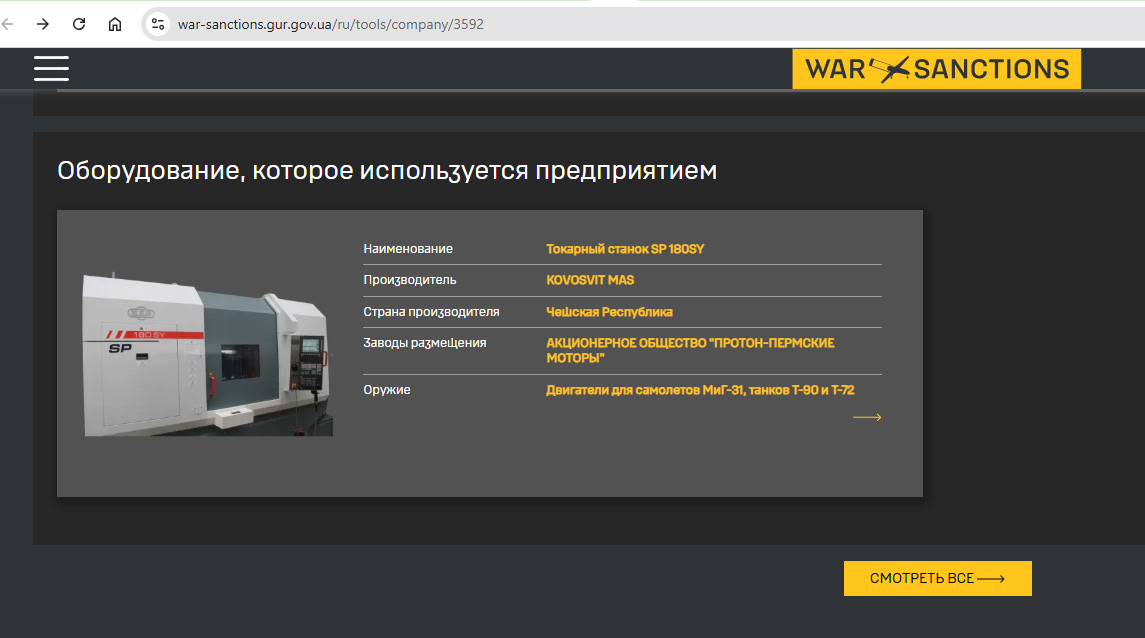Open ПРОТОН-ПЕРМСКИЕ МОТОРЫ plant link
Screen dimensions: 1145x638
(690, 350)
